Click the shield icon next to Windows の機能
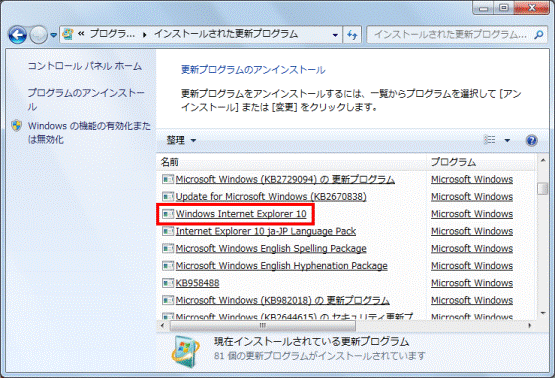Viewport: 555px width, 378px height. click(x=16, y=126)
